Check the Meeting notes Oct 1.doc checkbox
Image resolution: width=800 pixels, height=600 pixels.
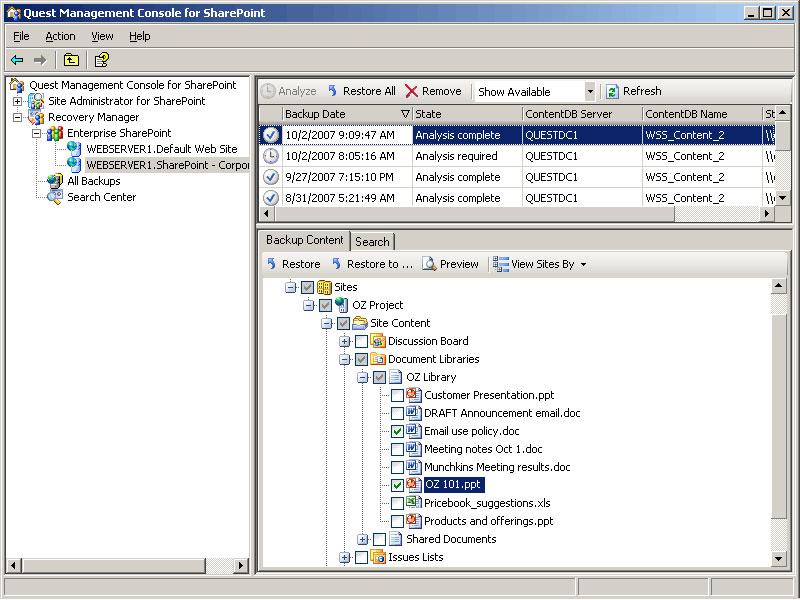(397, 449)
